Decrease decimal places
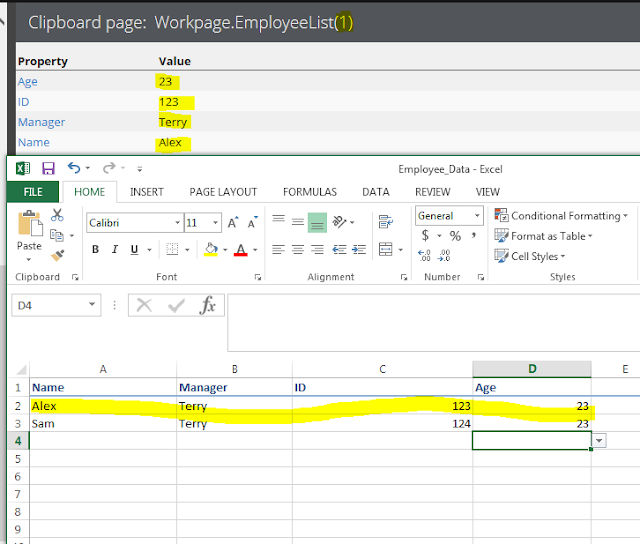640x544 pixels. [444, 255]
